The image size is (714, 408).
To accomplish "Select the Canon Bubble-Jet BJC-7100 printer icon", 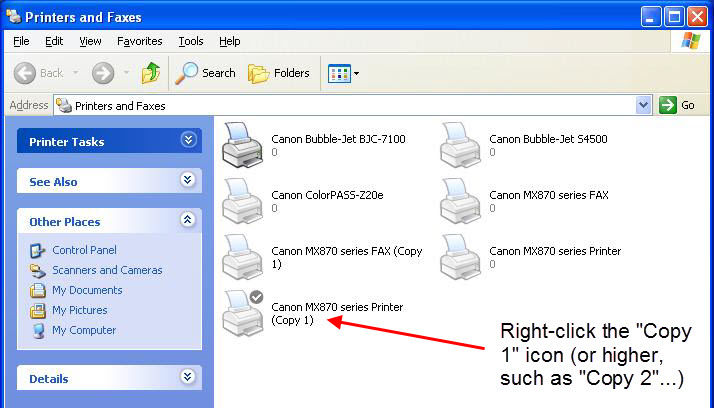I will (x=243, y=145).
